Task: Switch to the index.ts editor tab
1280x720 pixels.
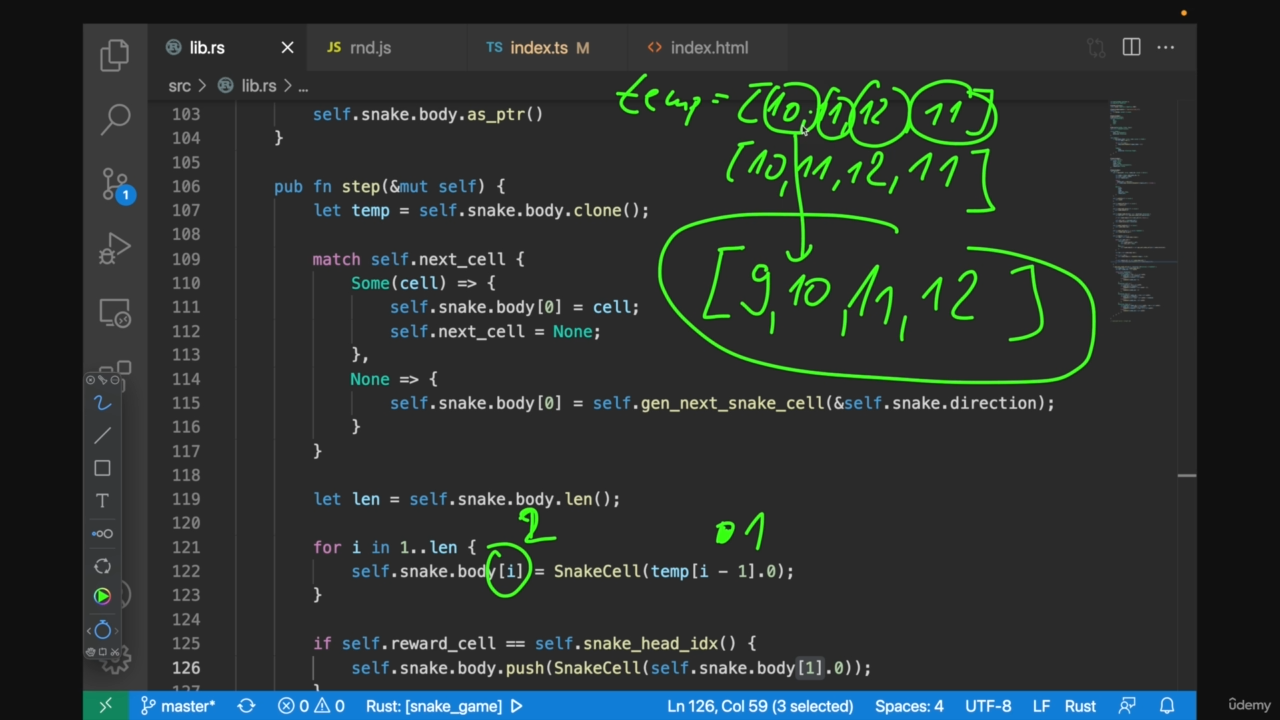Action: [x=538, y=48]
